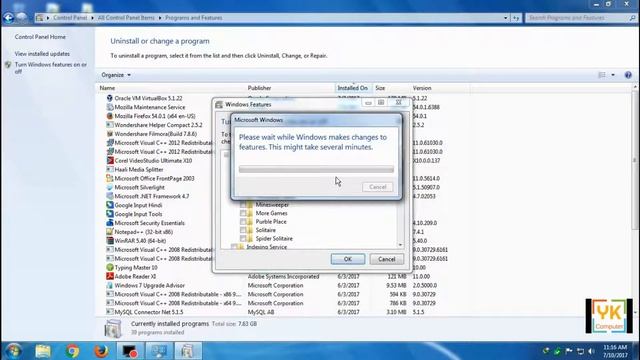Click Cancel at bottom of Windows Features
640x360 pixels.
387,259
